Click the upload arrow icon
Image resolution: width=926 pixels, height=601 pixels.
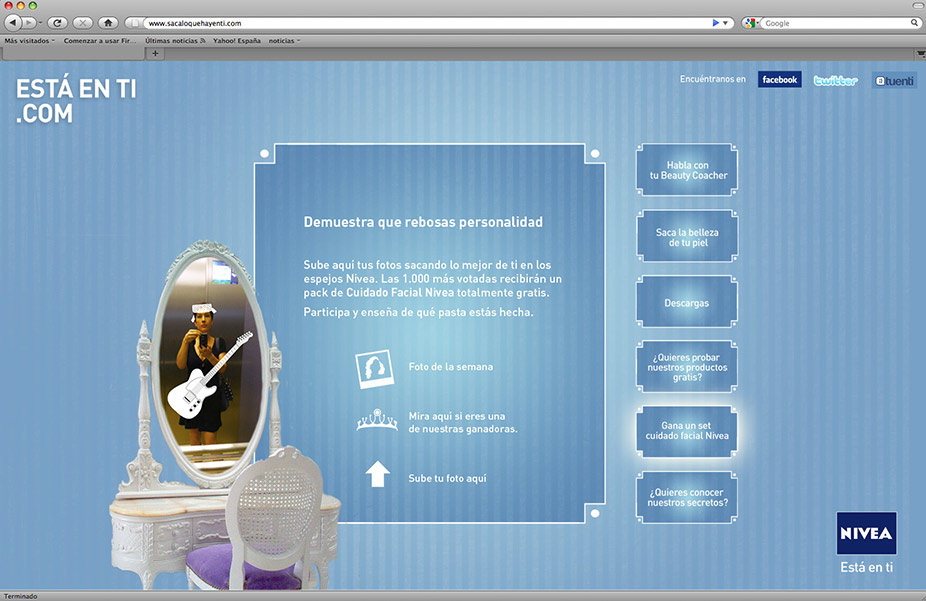(377, 475)
